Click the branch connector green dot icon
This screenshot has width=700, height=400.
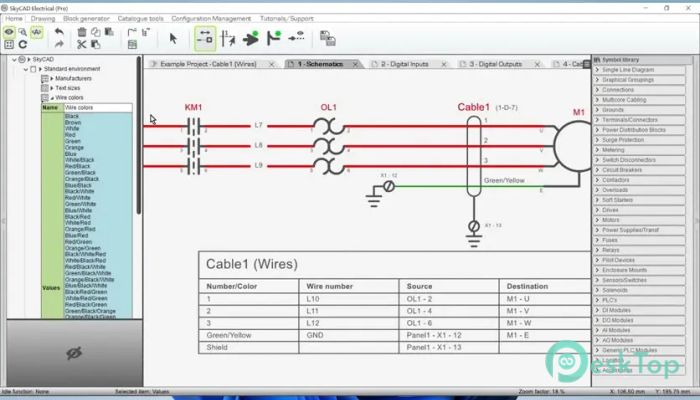tap(274, 38)
